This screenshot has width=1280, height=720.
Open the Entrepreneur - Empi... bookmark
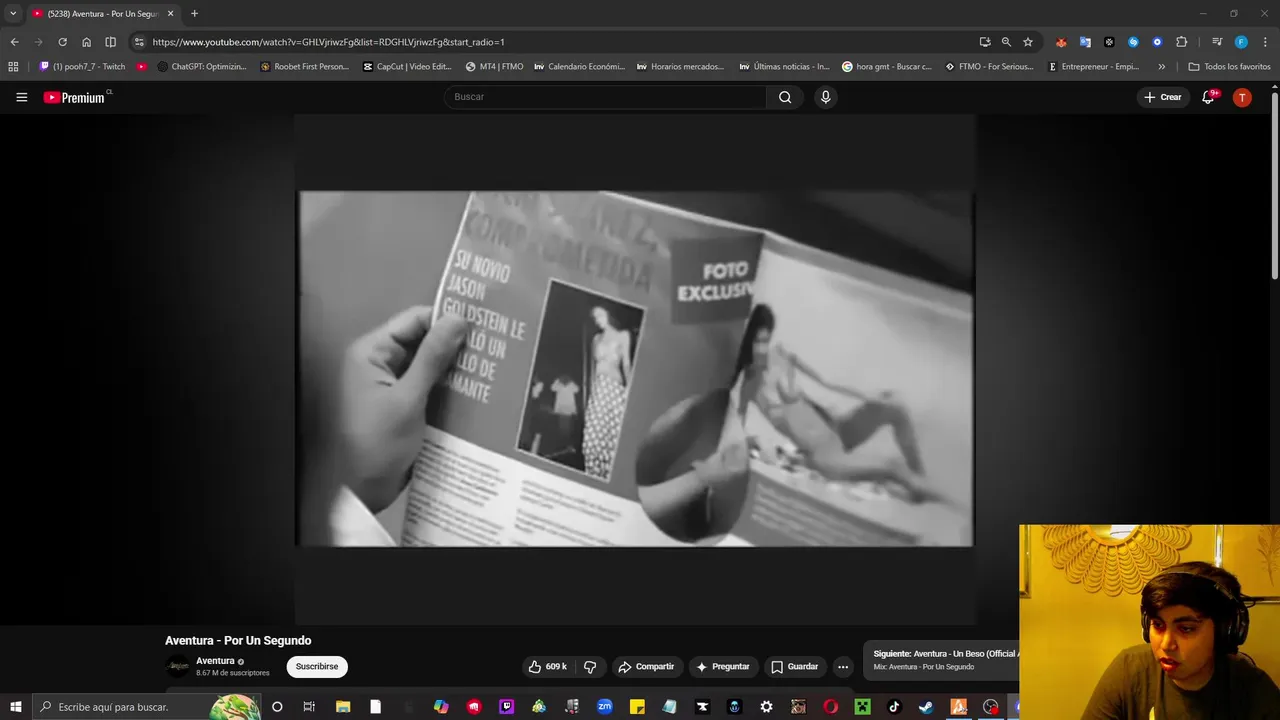pos(1093,67)
